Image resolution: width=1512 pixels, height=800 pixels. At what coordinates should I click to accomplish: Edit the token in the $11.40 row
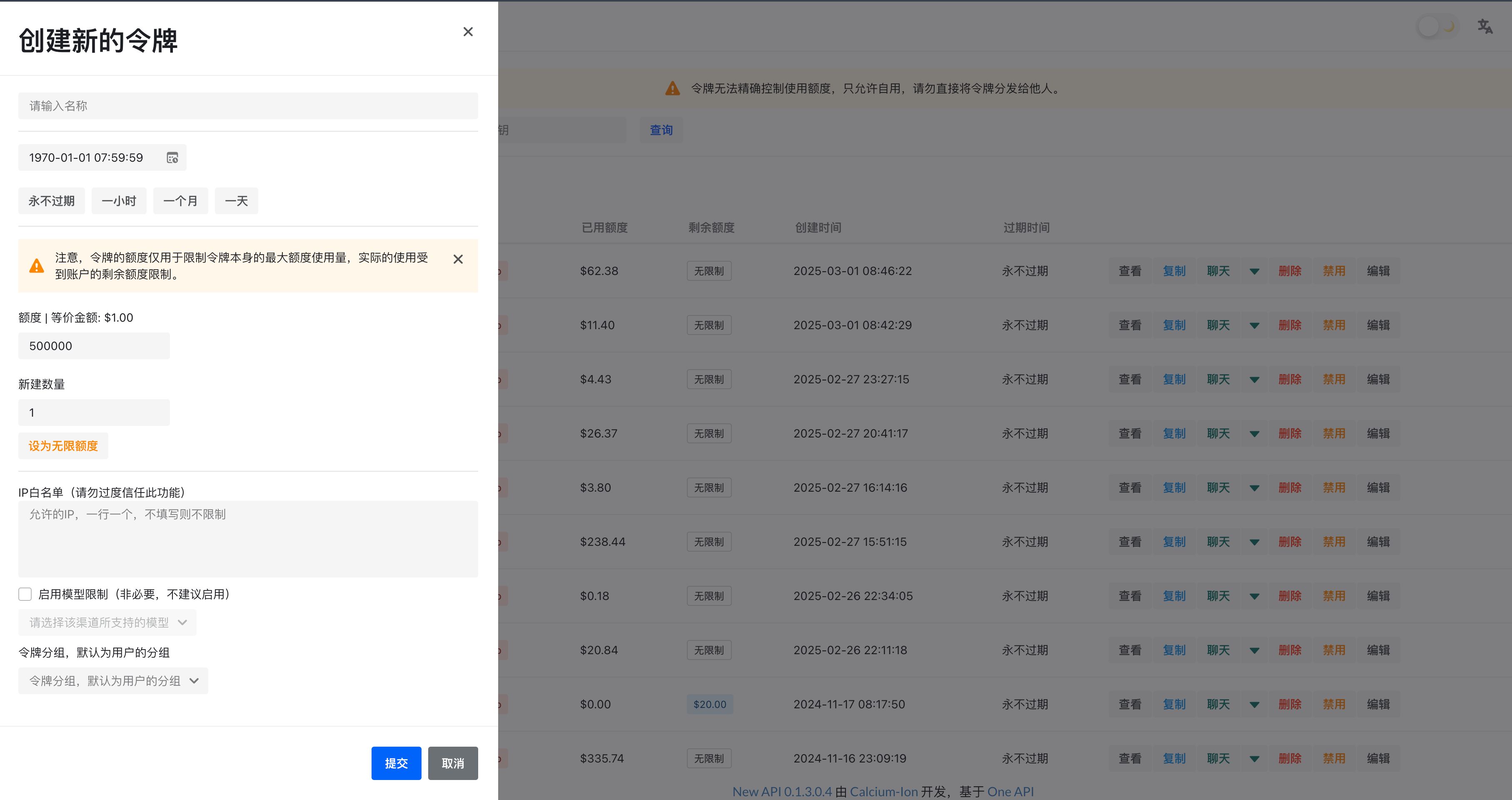[x=1378, y=325]
